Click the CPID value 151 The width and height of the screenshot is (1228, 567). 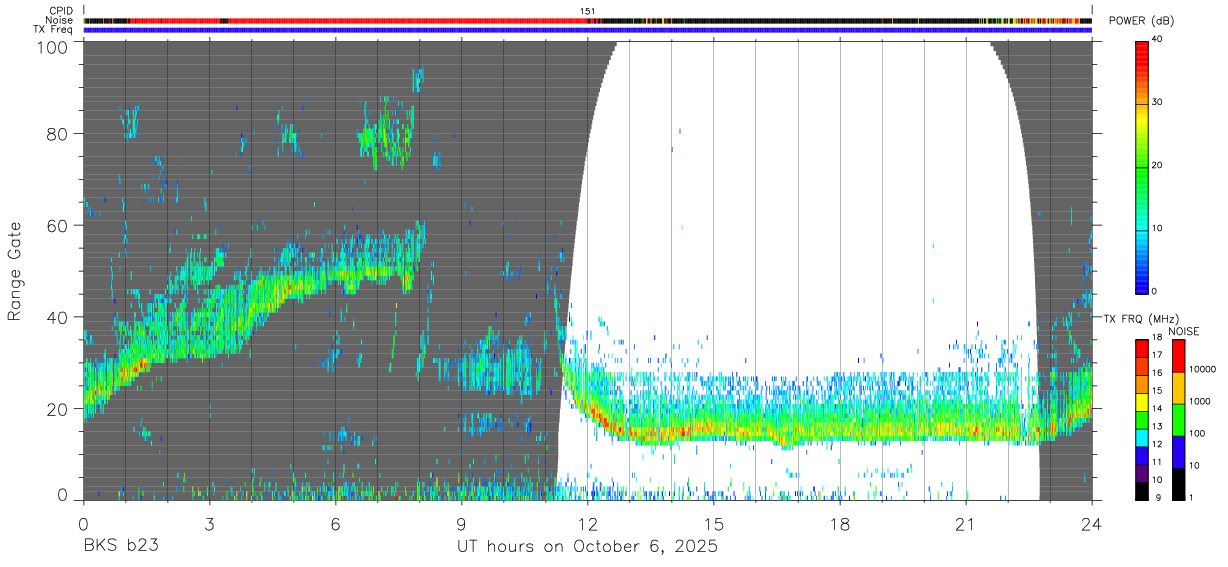(x=587, y=11)
